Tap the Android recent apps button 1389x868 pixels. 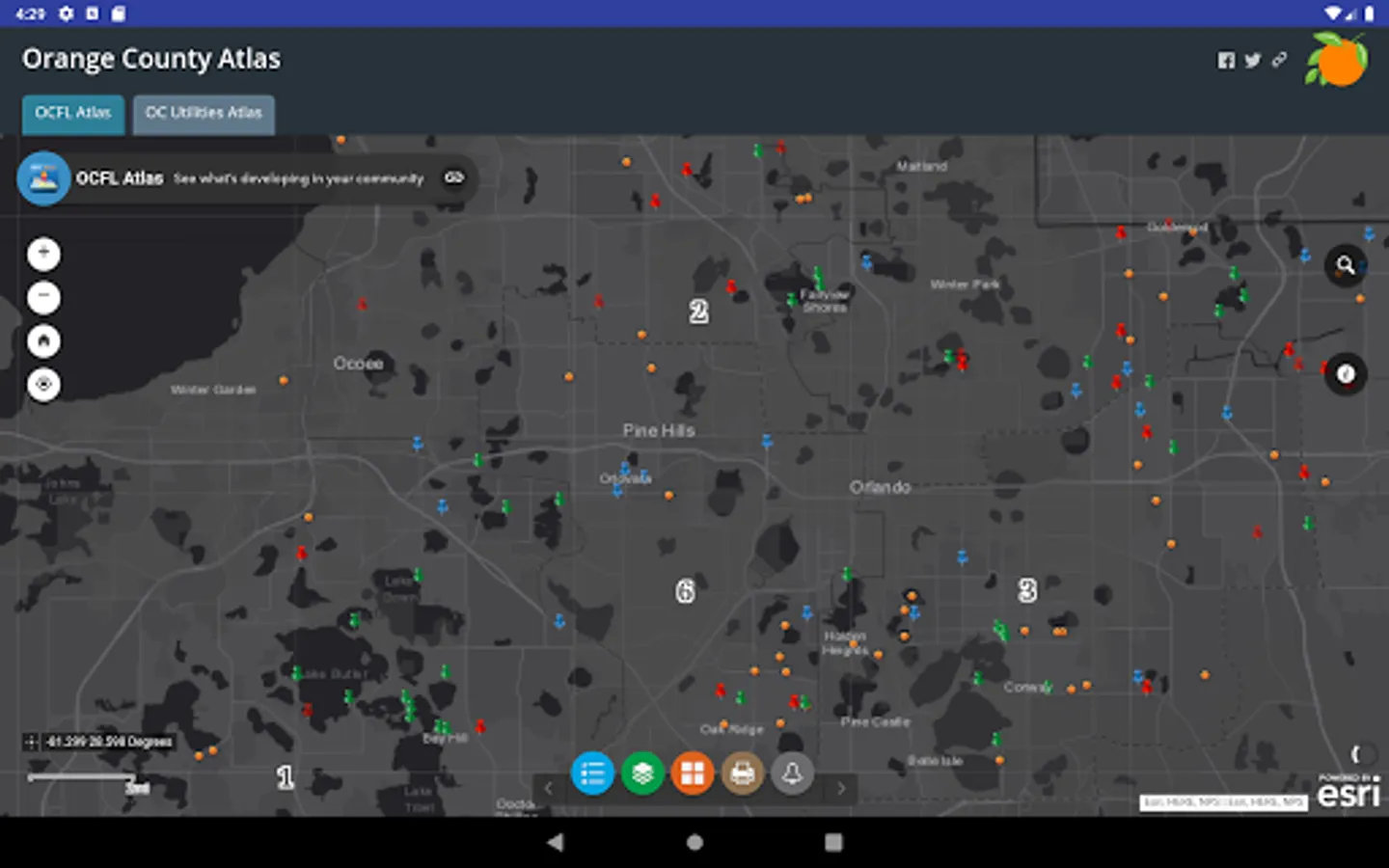[x=833, y=842]
